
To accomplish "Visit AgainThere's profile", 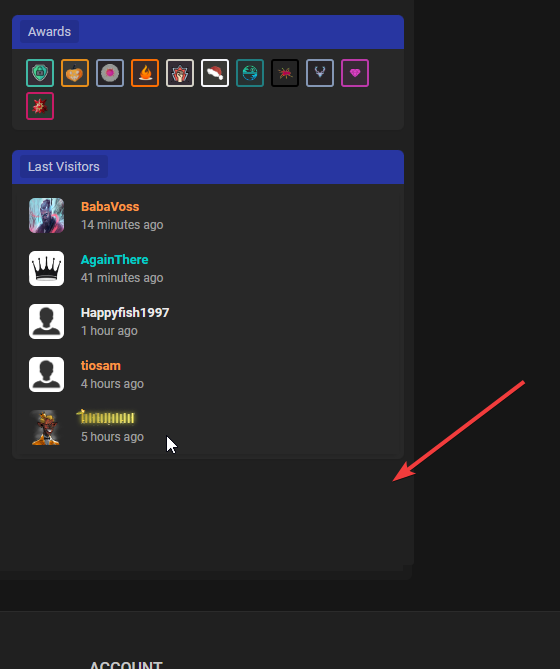I will (115, 259).
